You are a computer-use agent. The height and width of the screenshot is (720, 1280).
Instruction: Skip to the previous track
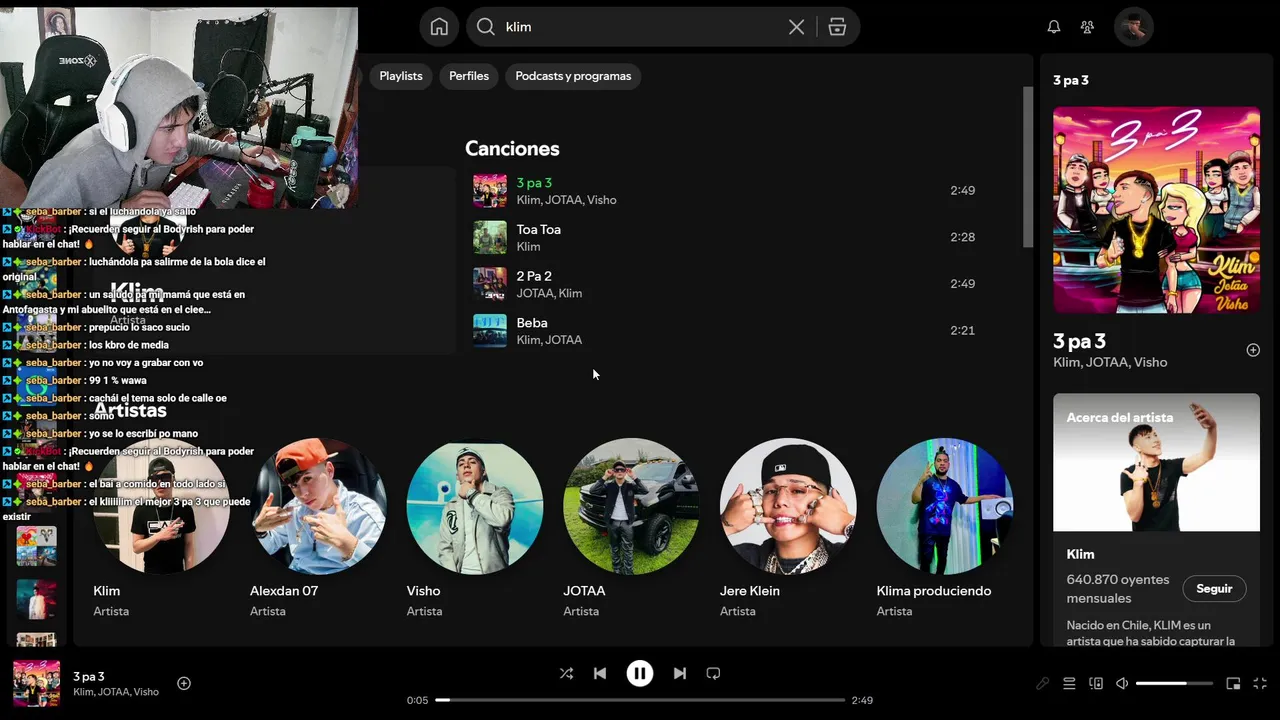[600, 673]
